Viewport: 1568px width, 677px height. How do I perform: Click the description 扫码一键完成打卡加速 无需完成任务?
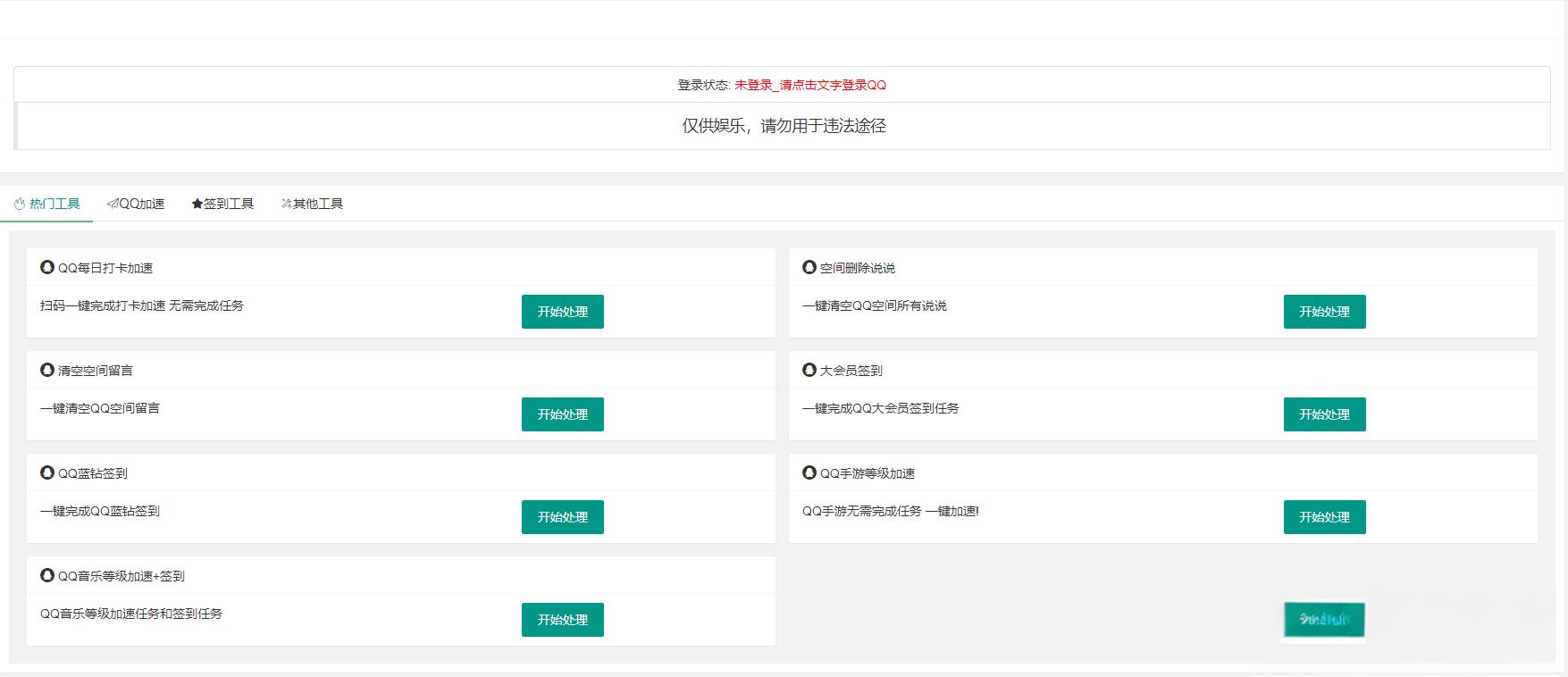click(x=142, y=305)
